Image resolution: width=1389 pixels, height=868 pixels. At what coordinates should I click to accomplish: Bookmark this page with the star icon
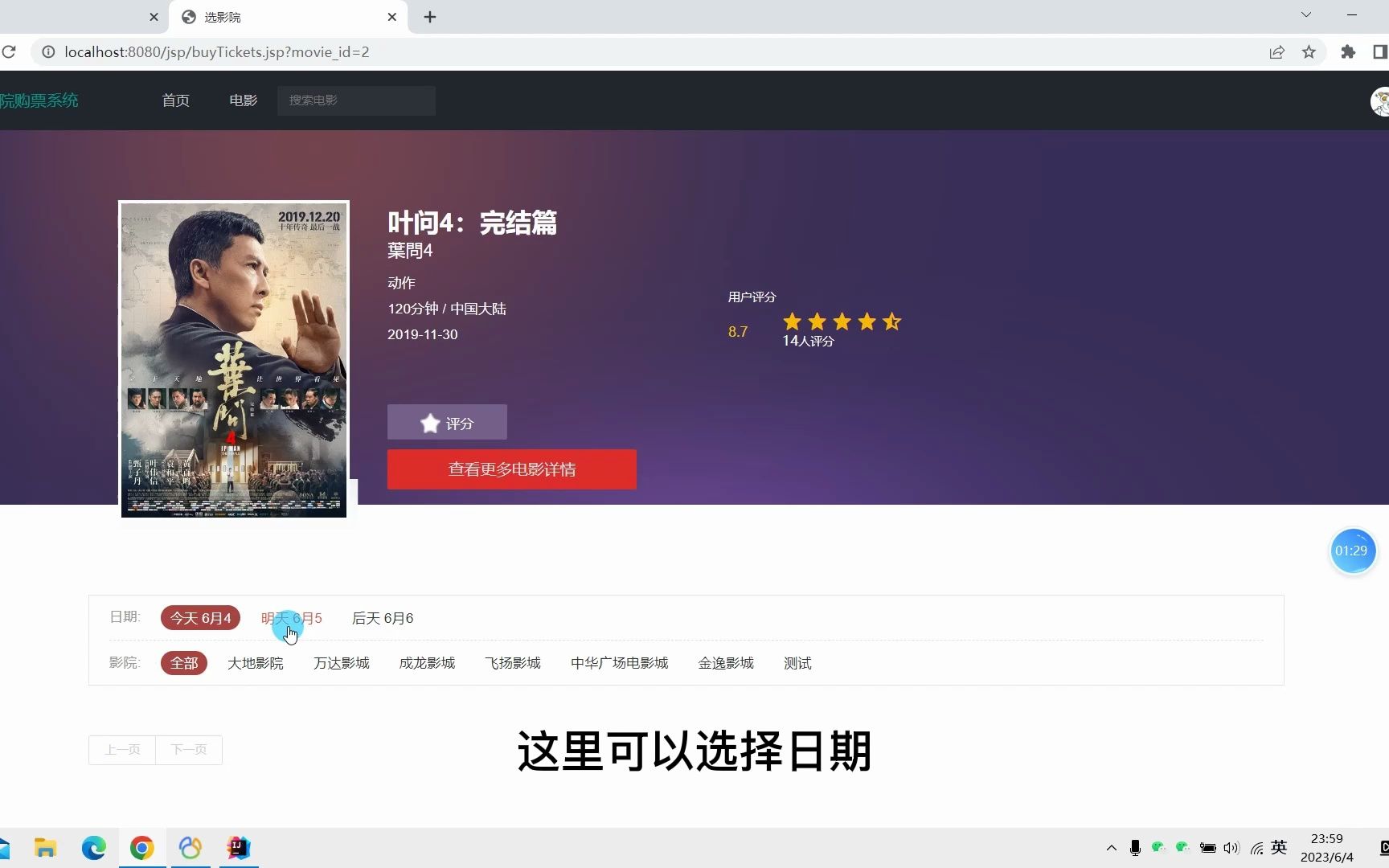pos(1309,52)
